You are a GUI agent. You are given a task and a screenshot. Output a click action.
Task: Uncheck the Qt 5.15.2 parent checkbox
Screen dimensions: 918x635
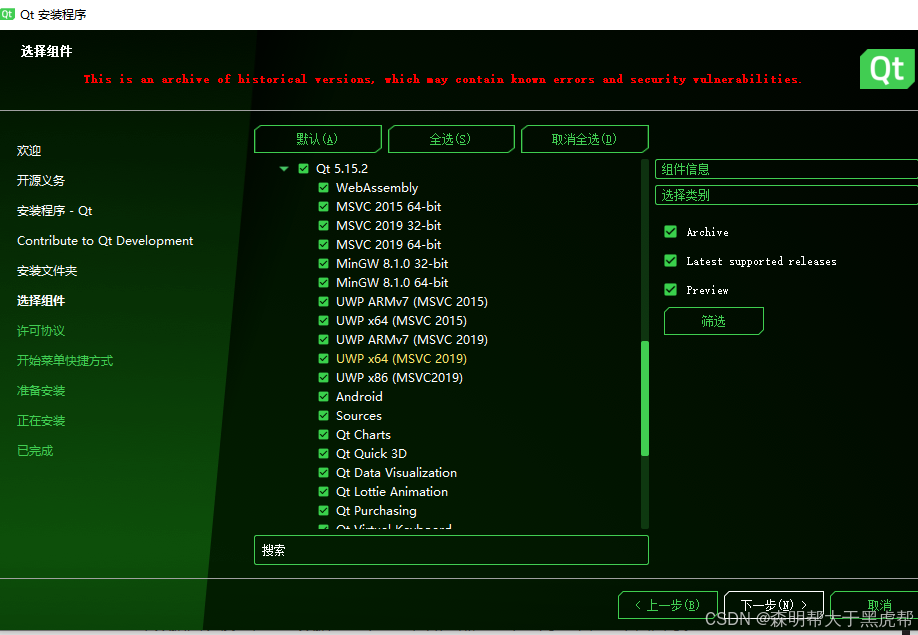(x=303, y=169)
